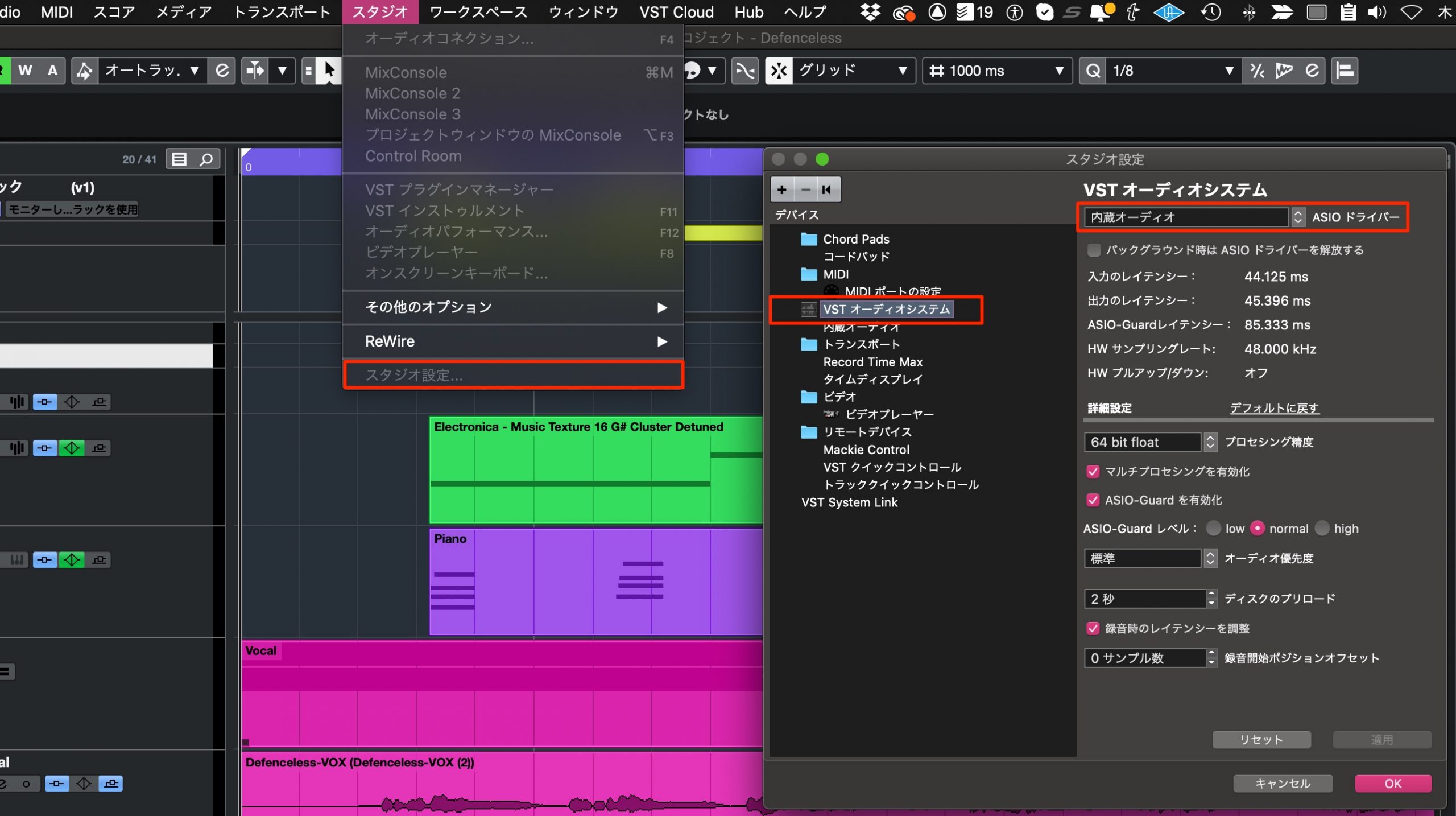Image resolution: width=1456 pixels, height=816 pixels.
Task: Toggle green read automation on Piano track
Action: [72, 560]
